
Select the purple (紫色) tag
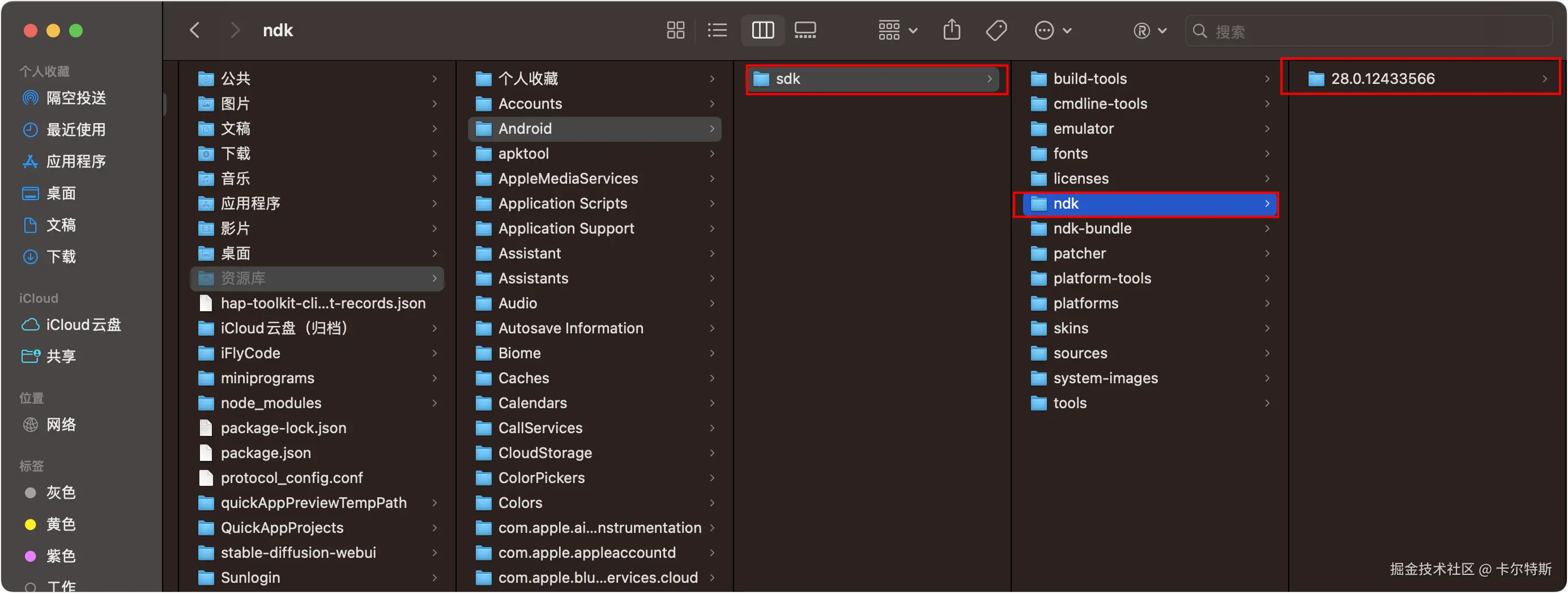click(49, 555)
